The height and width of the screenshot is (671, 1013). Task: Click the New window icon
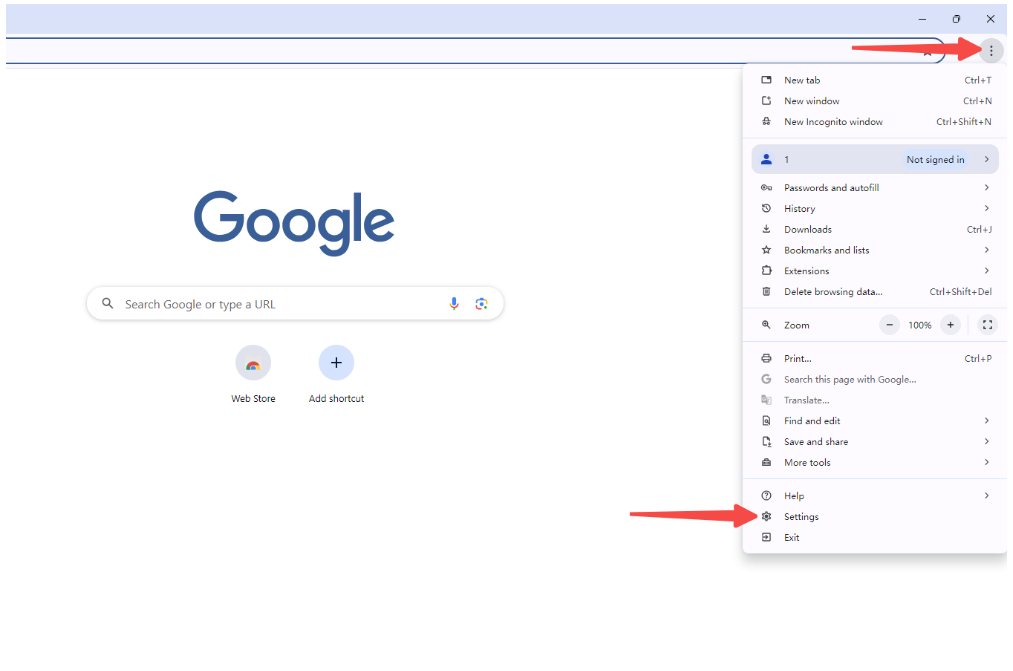coord(766,101)
